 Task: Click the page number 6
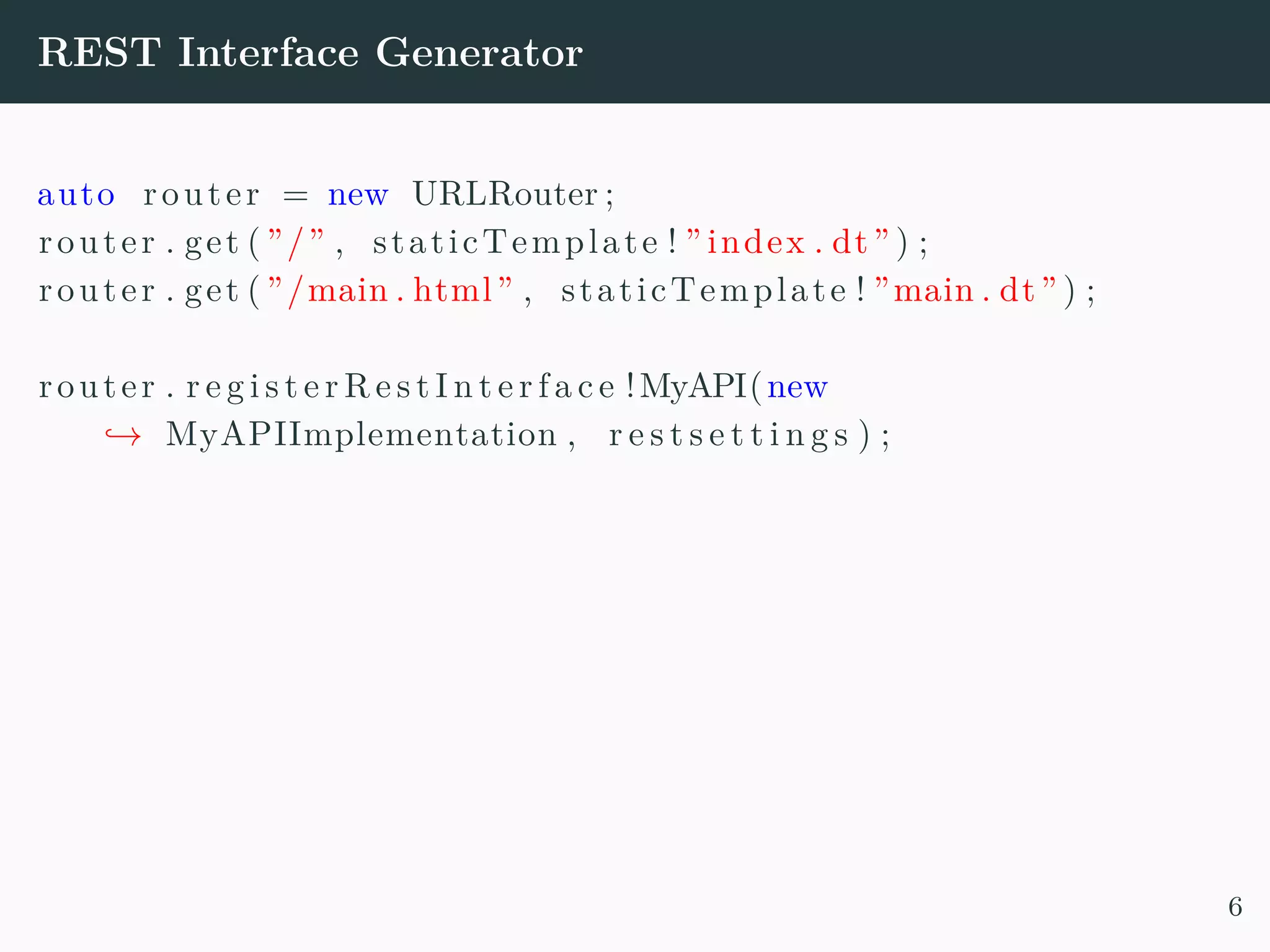point(1235,907)
